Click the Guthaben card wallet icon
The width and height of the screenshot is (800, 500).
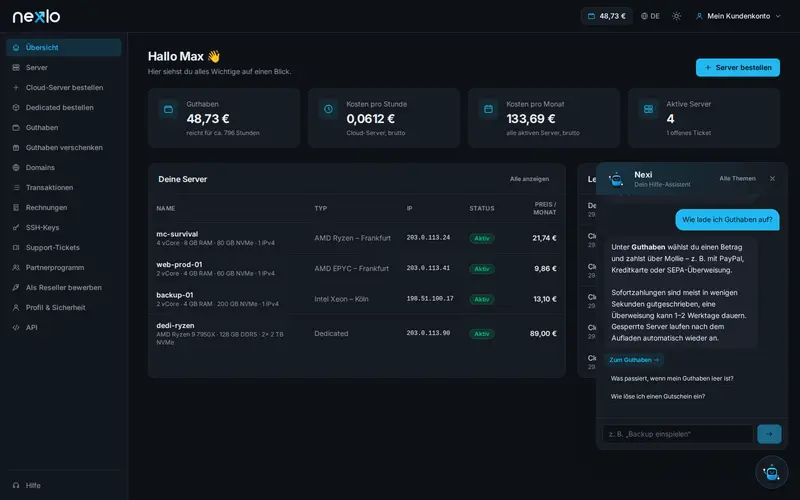coord(168,109)
